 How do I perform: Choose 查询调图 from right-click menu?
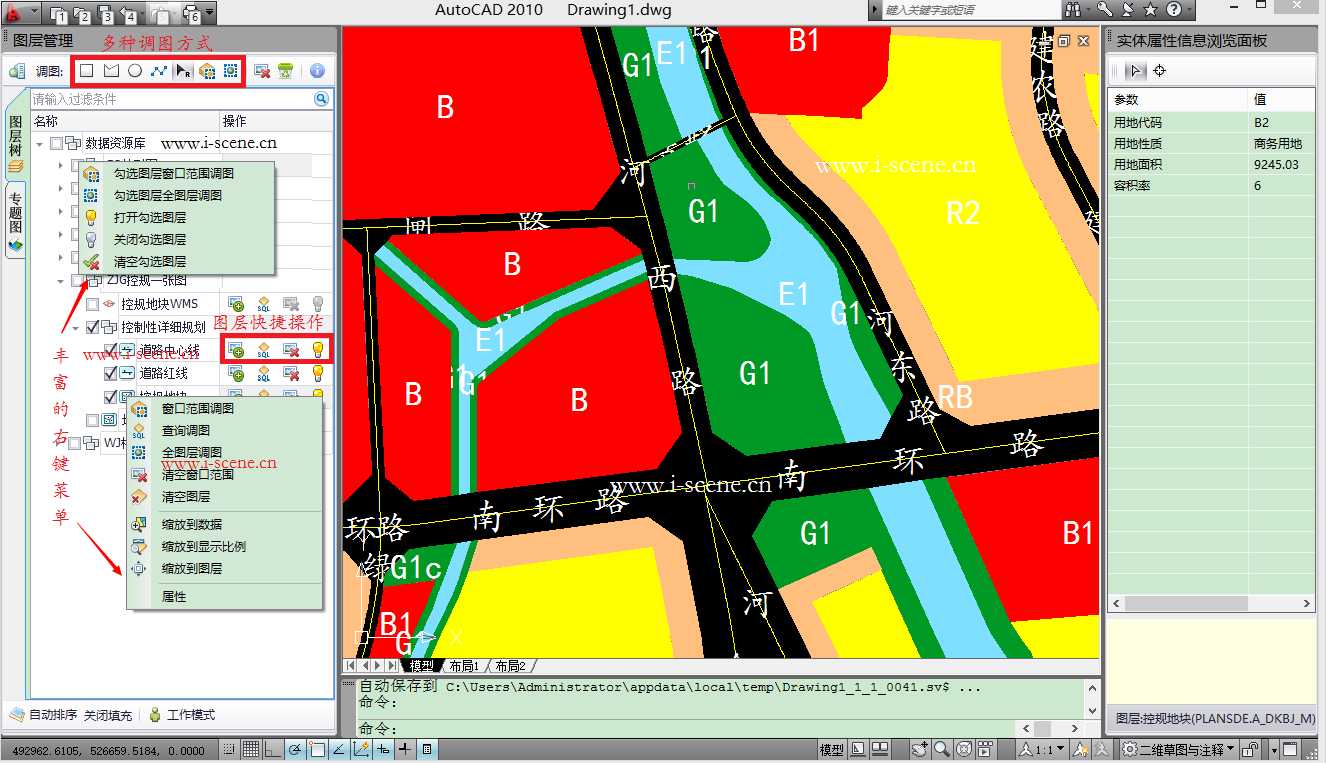[186, 430]
